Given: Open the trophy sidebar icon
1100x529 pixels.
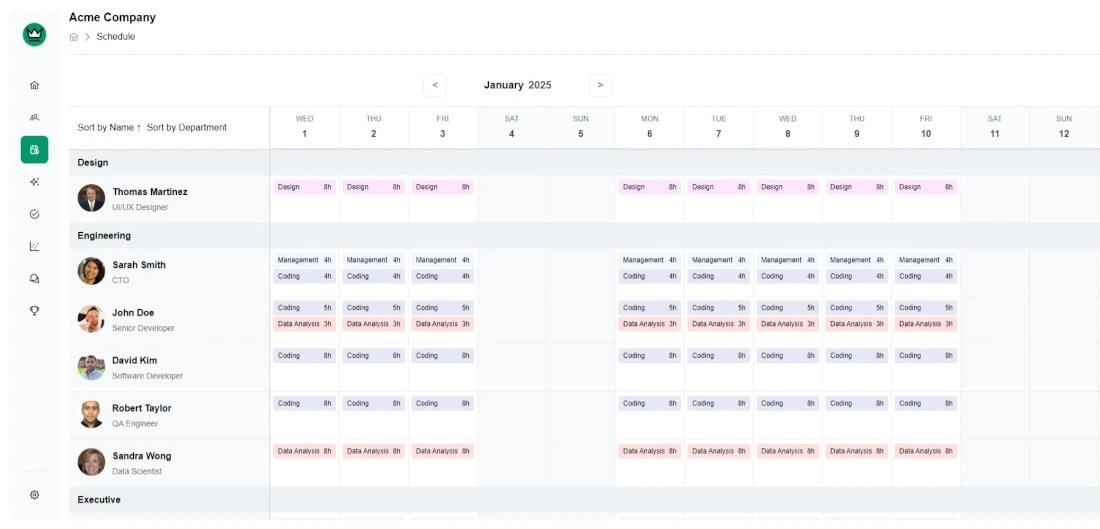Looking at the screenshot, I should 34,311.
